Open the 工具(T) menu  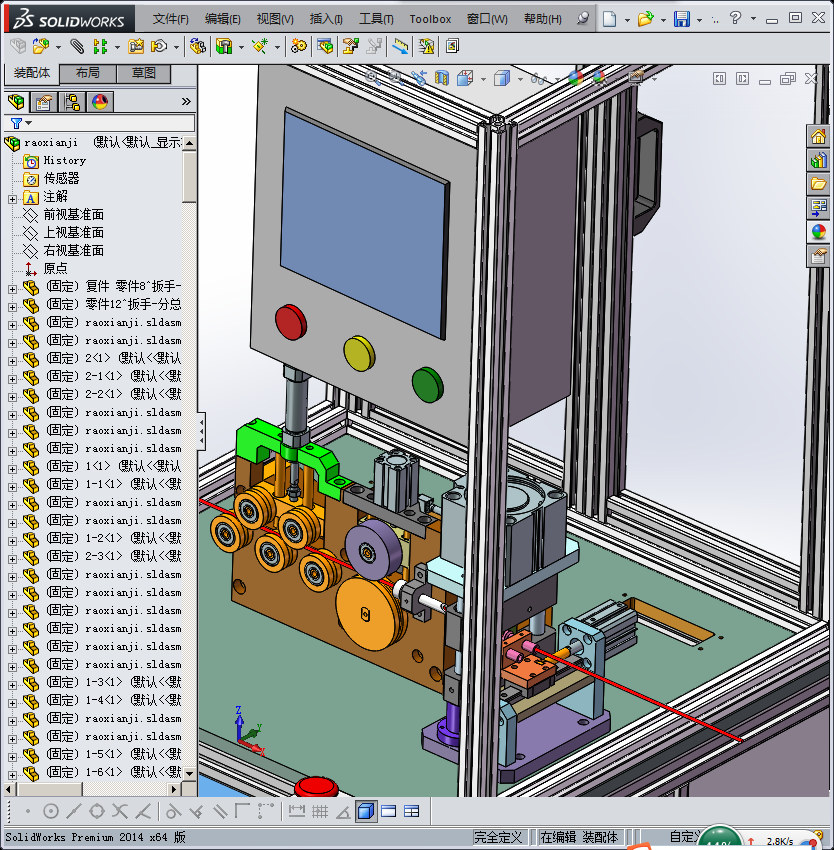pyautogui.click(x=376, y=19)
